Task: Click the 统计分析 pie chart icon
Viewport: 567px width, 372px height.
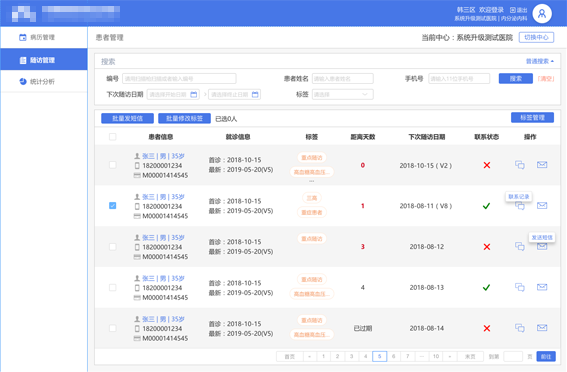Action: [x=23, y=81]
